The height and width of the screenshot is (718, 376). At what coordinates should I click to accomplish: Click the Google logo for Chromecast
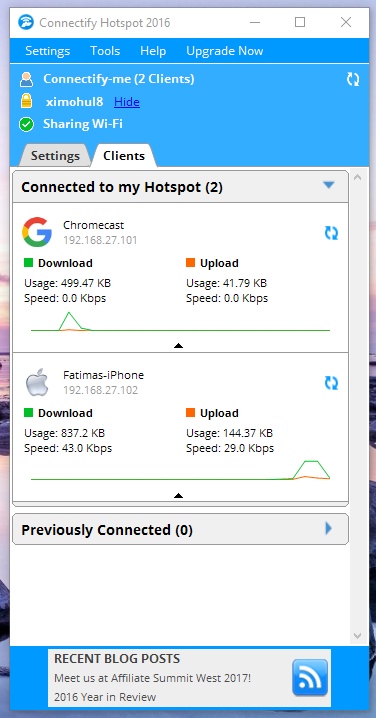click(37, 232)
